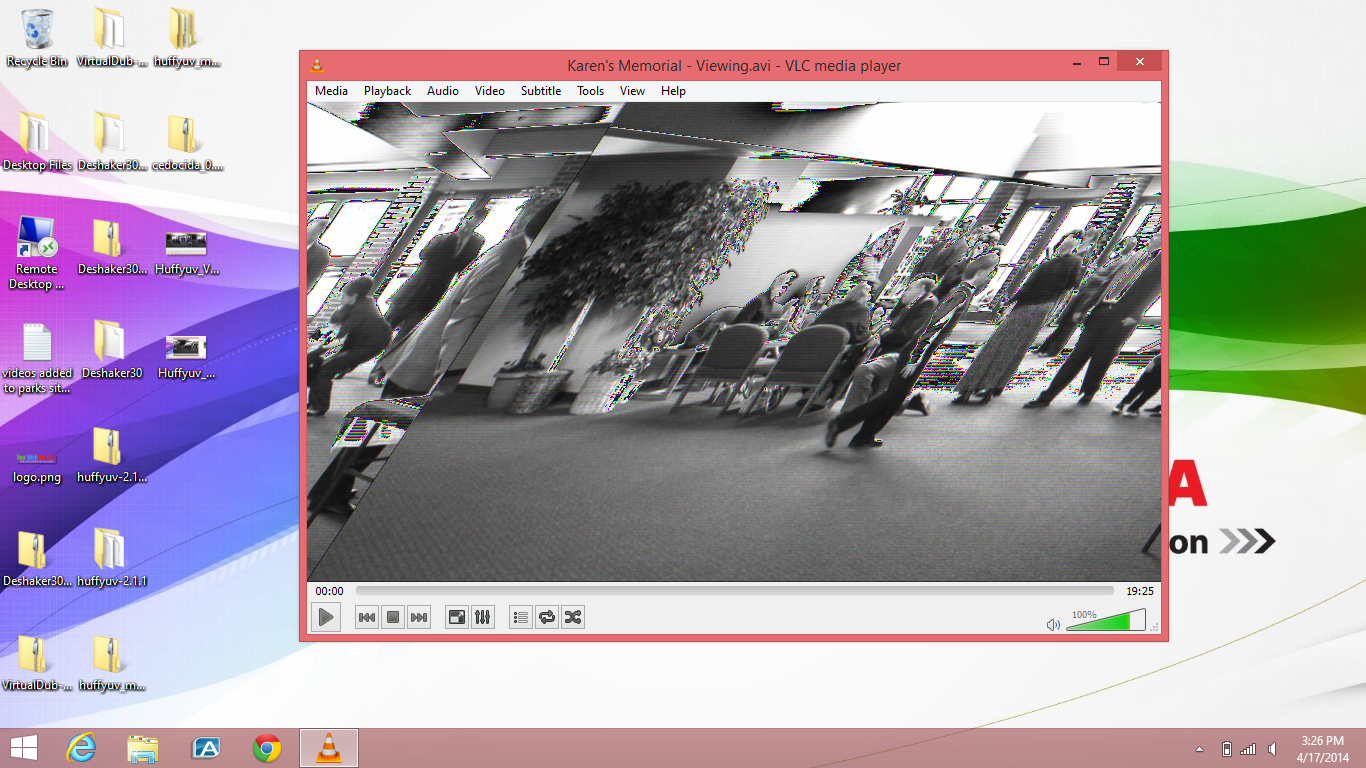The height and width of the screenshot is (768, 1366).
Task: Select the VirtualDub zip archive icon
Action: [x=37, y=662]
